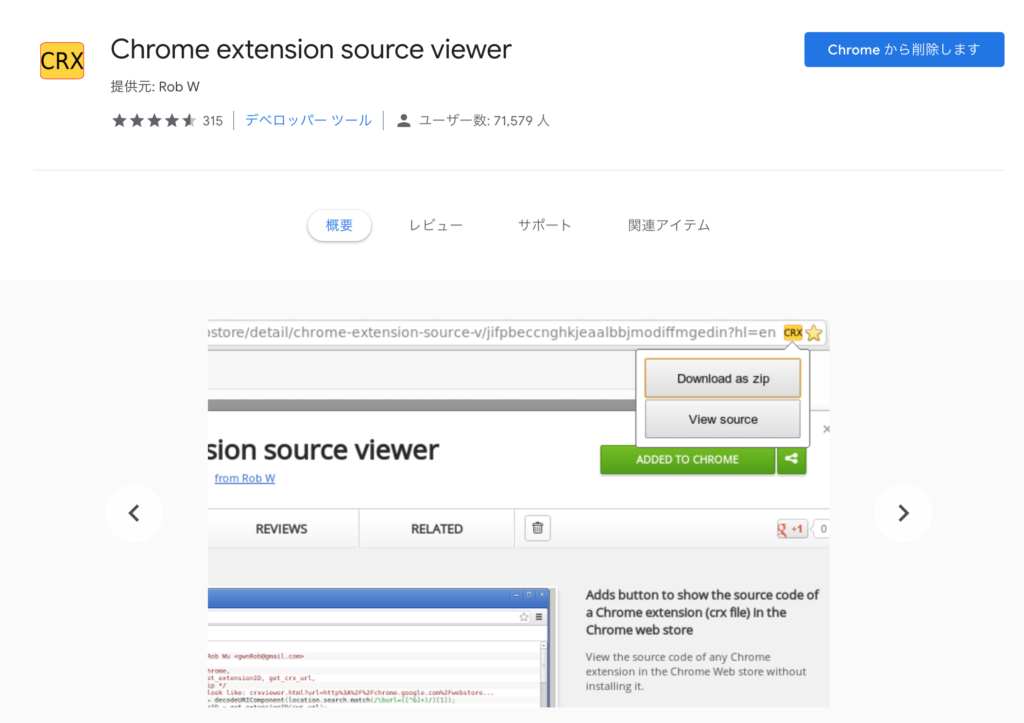The image size is (1024, 723).
Task: Click the 315 ratings count
Action: coord(212,121)
